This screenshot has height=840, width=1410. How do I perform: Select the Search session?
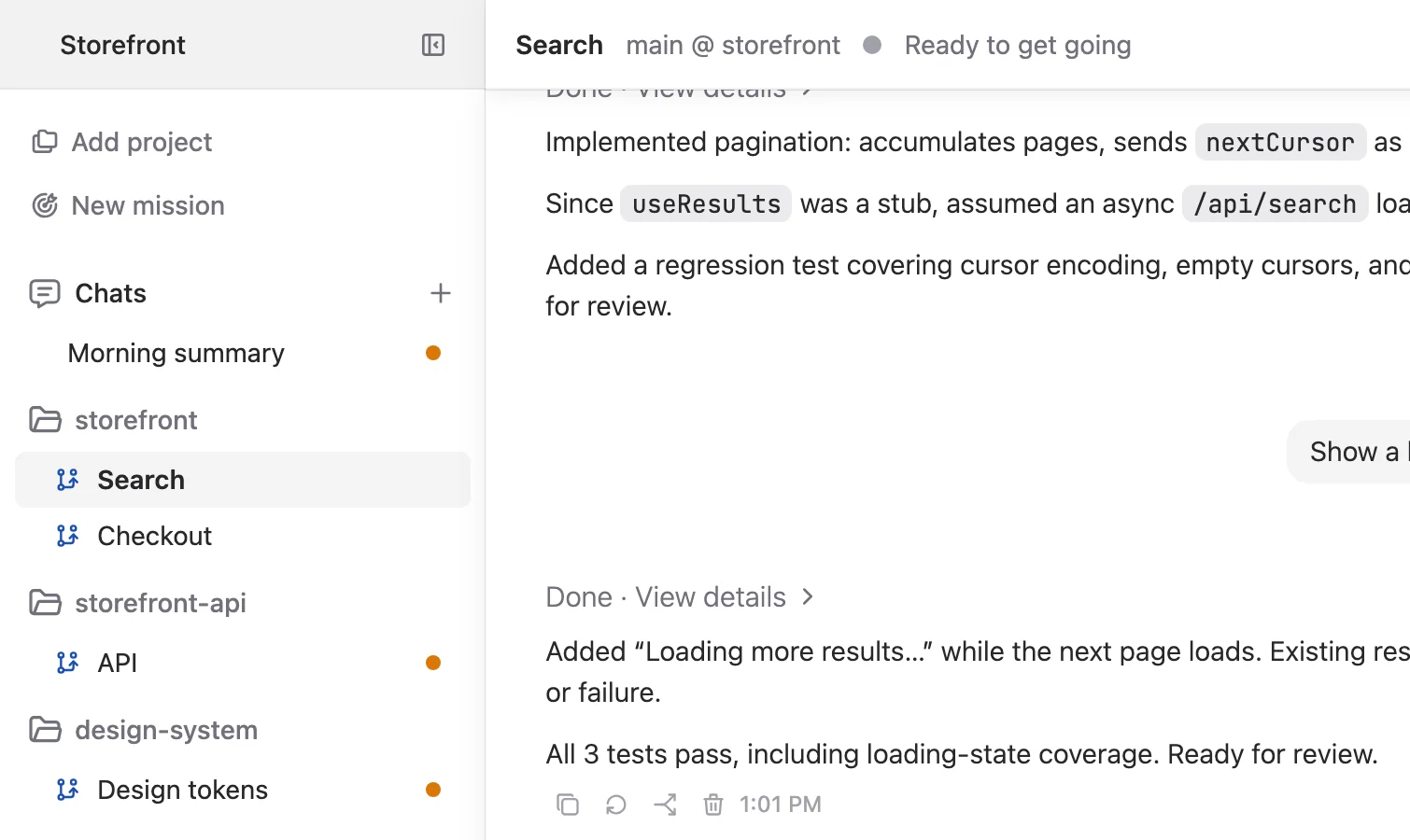(243, 480)
